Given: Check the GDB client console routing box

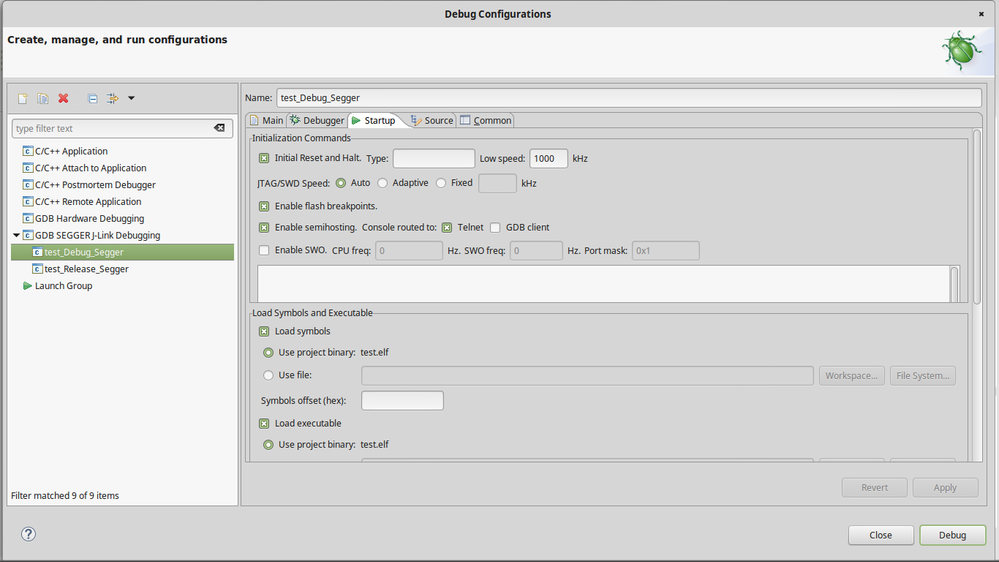Looking at the screenshot, I should pyautogui.click(x=495, y=228).
